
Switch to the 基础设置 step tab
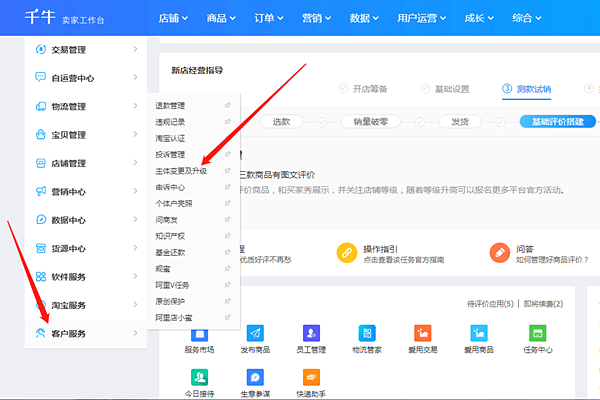pyautogui.click(x=445, y=89)
